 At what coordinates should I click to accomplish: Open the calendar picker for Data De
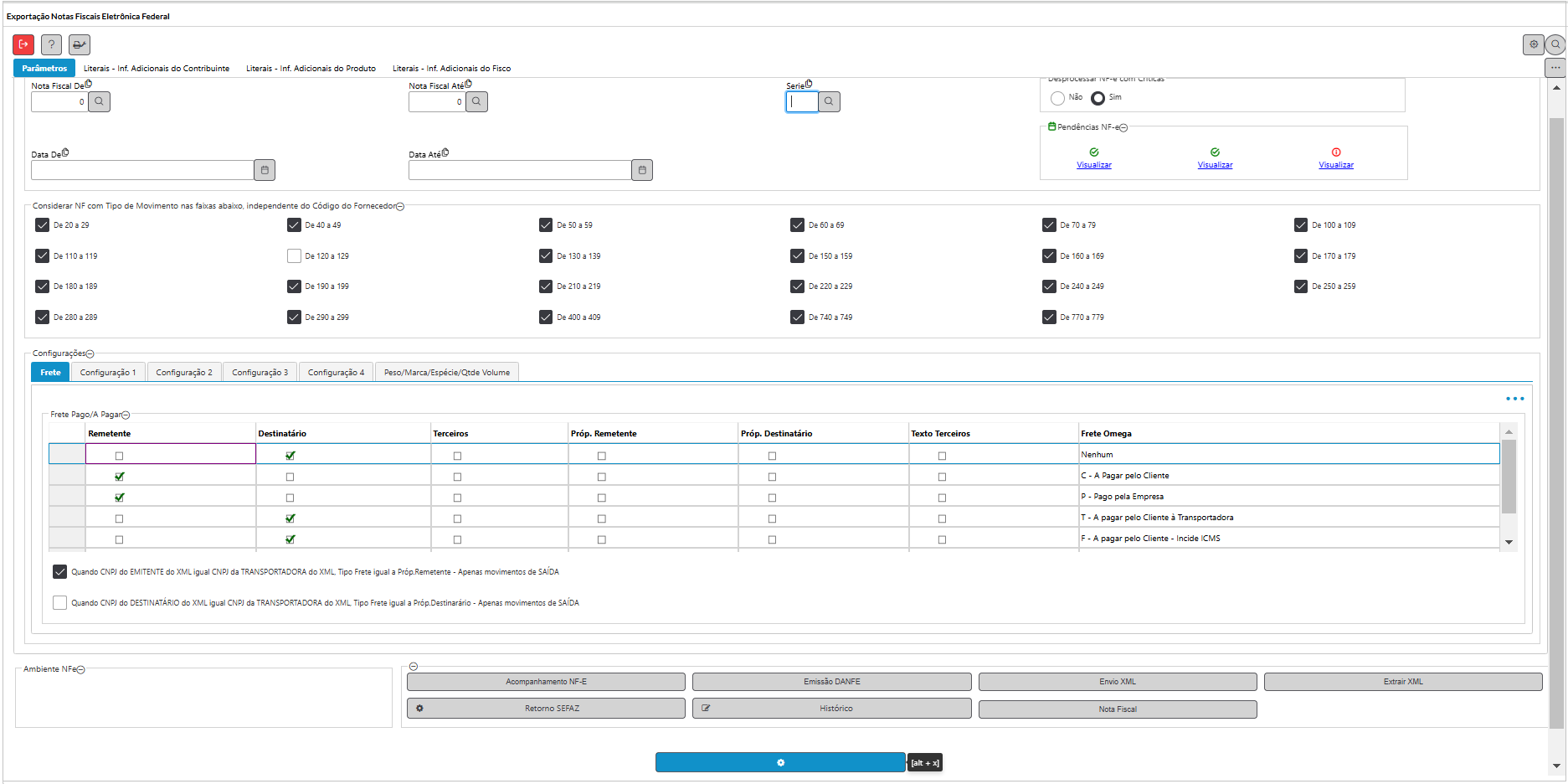(x=265, y=170)
